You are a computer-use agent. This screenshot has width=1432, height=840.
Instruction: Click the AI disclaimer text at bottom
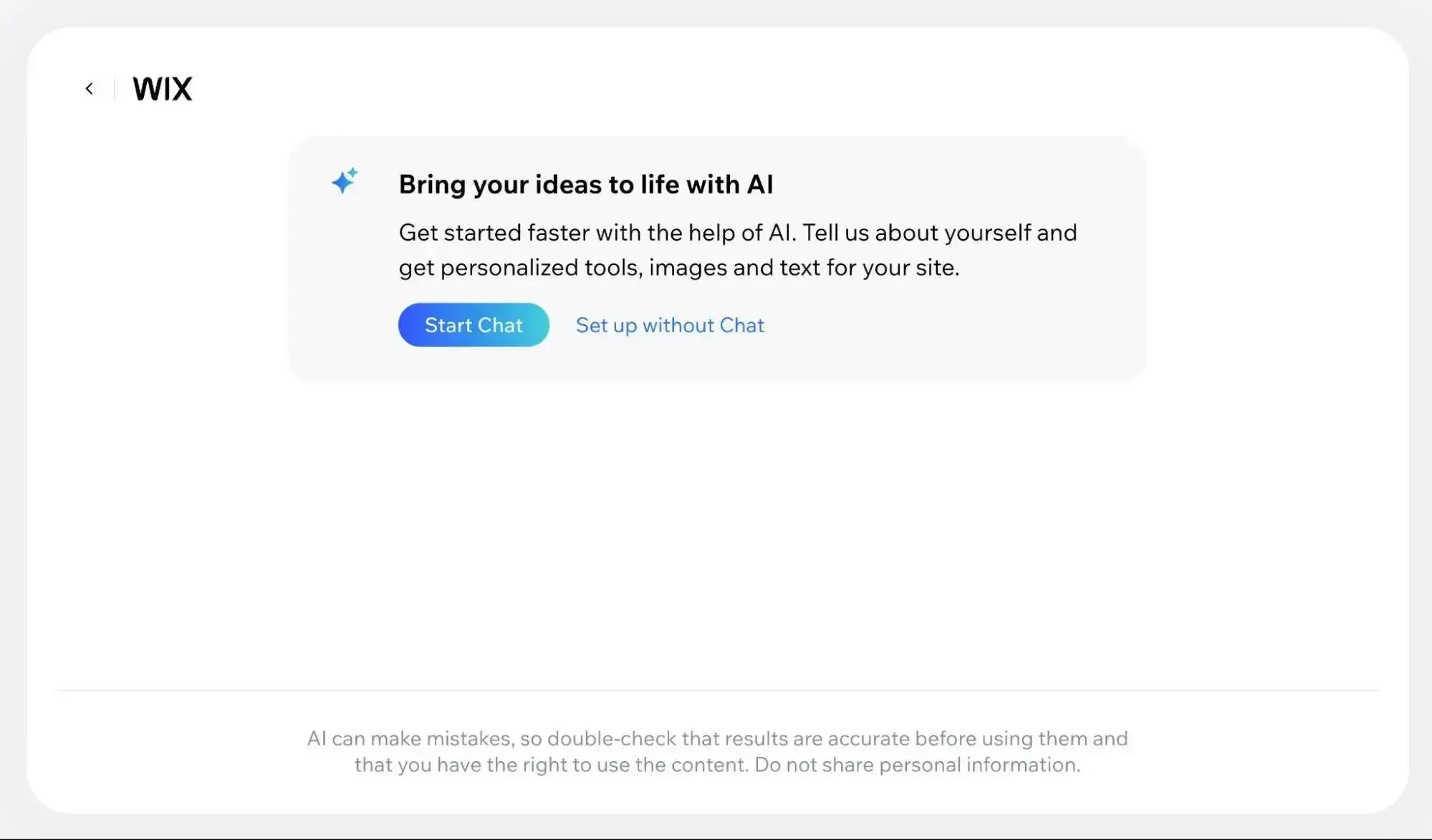tap(716, 750)
